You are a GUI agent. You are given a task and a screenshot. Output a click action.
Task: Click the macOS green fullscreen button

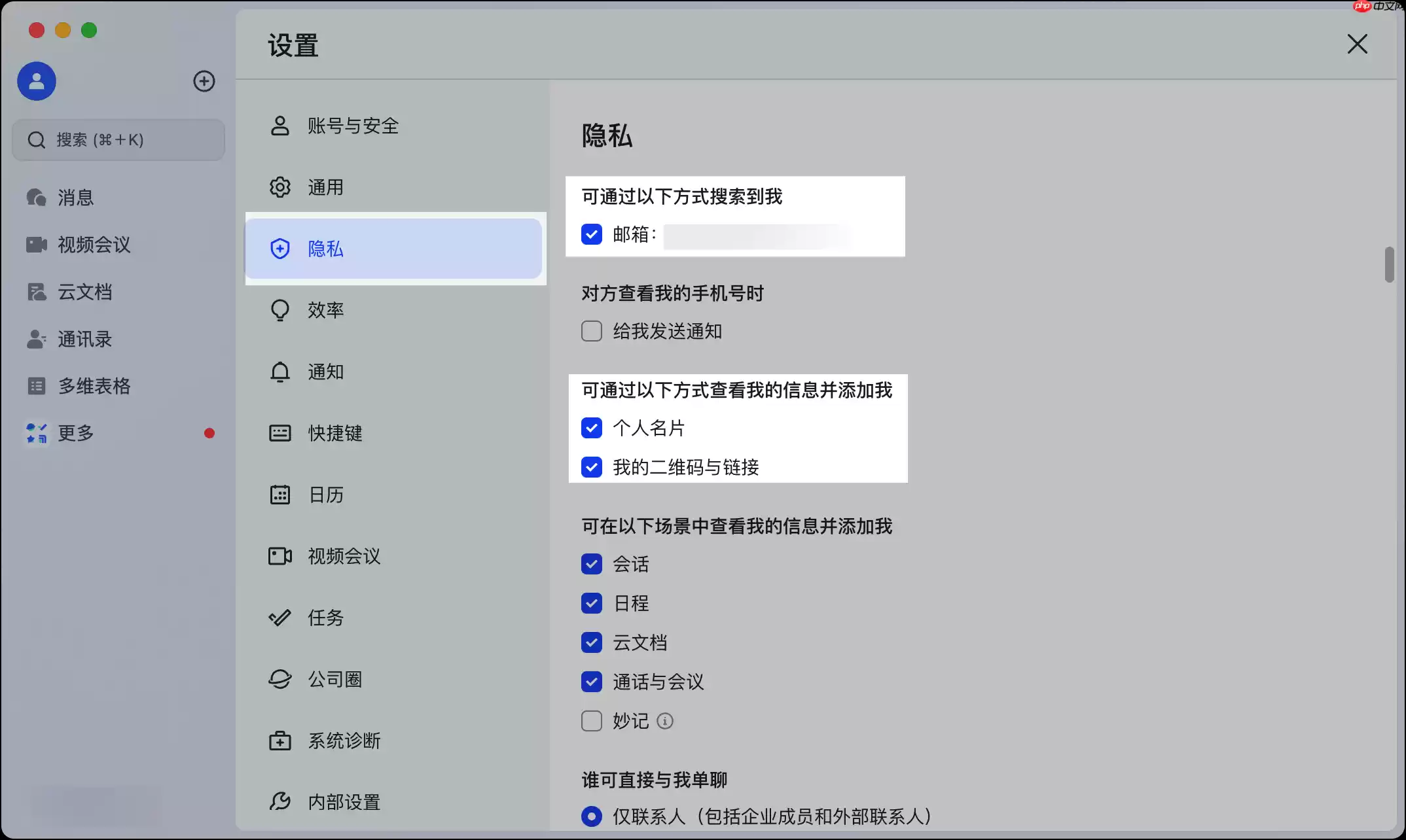pos(89,30)
